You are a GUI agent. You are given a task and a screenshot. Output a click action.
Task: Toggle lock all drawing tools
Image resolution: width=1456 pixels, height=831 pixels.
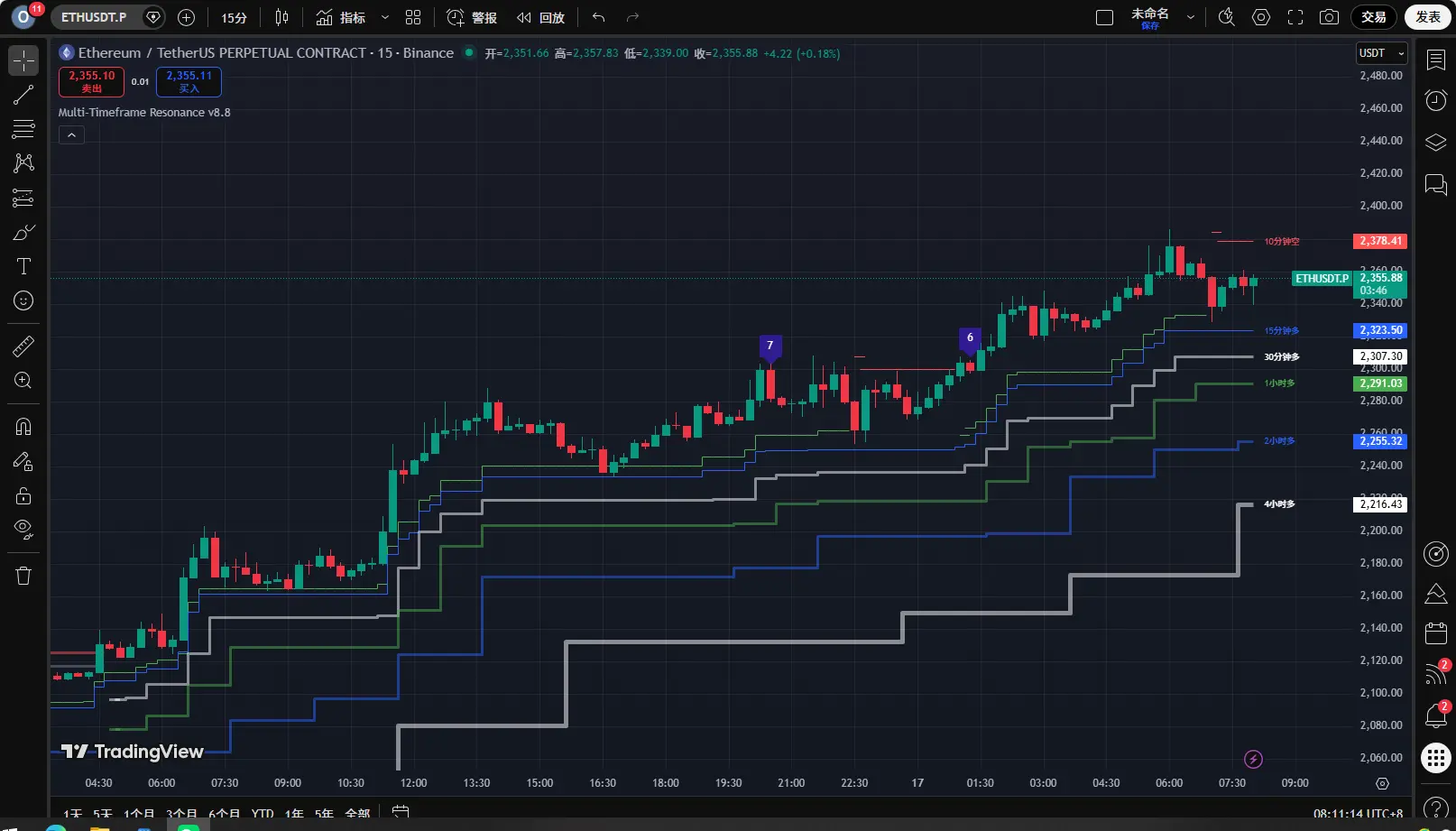pyautogui.click(x=23, y=495)
